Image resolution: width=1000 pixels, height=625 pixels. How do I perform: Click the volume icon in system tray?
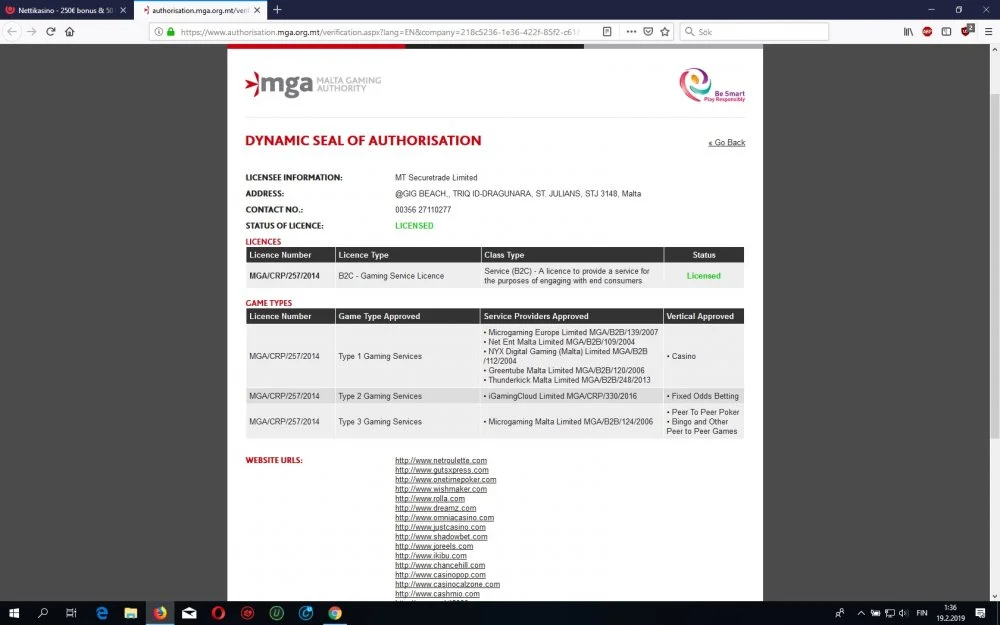point(904,613)
